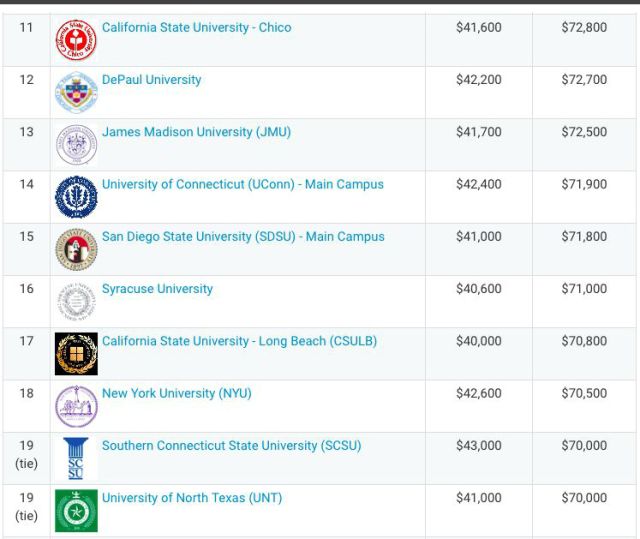This screenshot has width=640, height=539.
Task: Open University of North Texas (UNT) link
Action: click(192, 497)
